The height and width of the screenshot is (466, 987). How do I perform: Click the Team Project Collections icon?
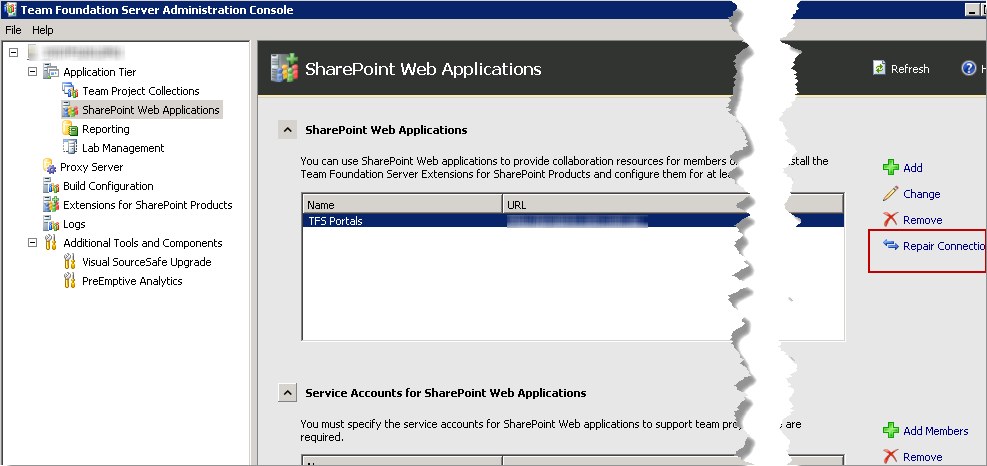click(x=70, y=91)
